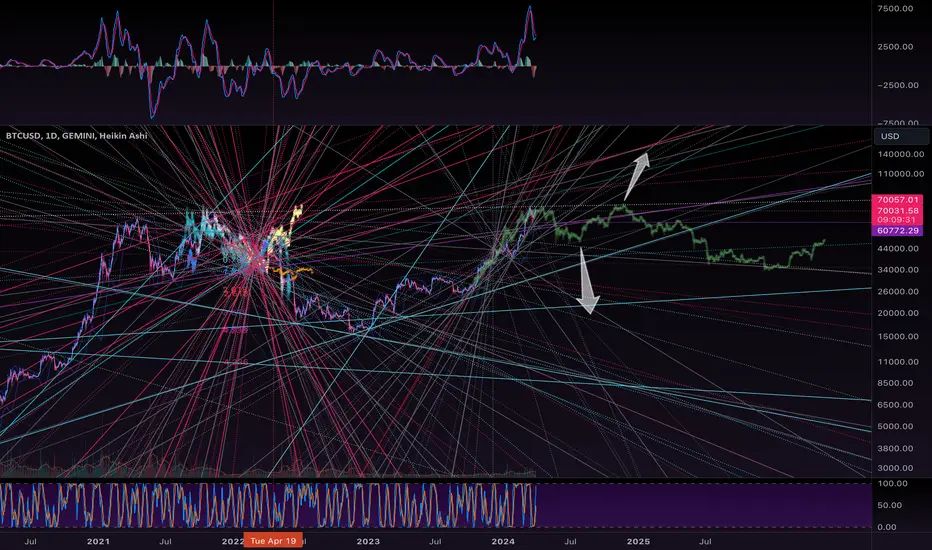The image size is (932, 550).
Task: Click the Tue Apr 19 date marker
Action: pos(273,540)
